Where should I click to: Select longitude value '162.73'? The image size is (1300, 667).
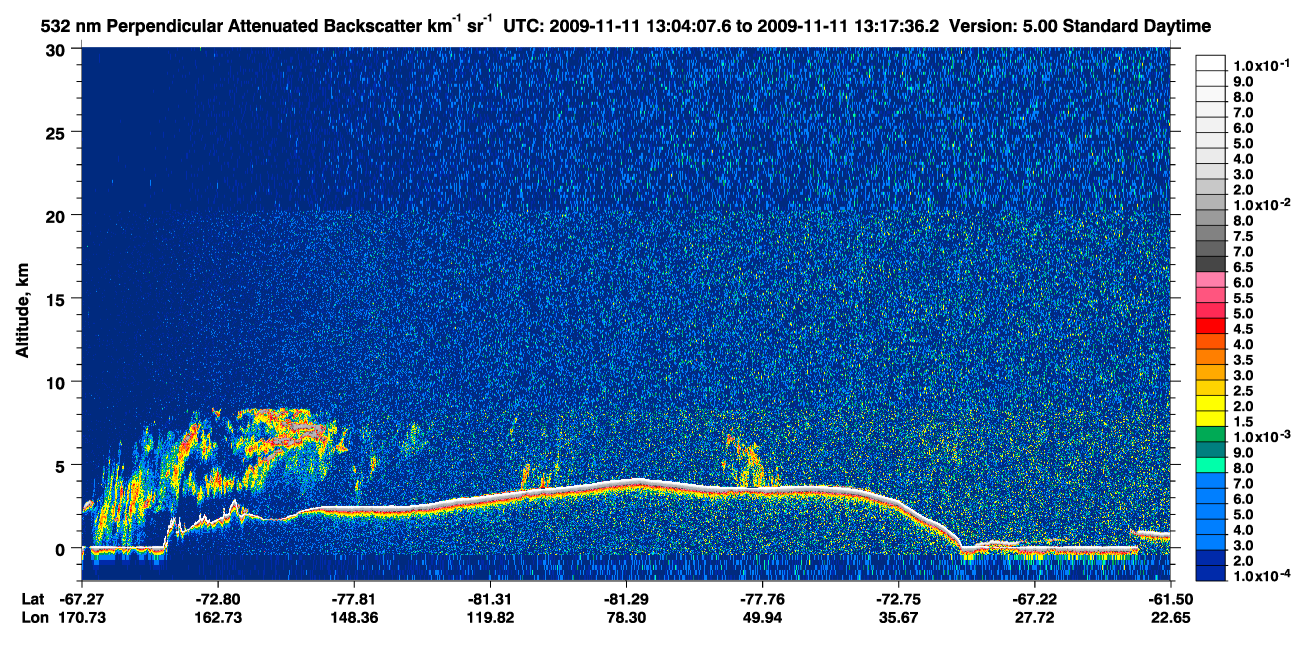[218, 618]
